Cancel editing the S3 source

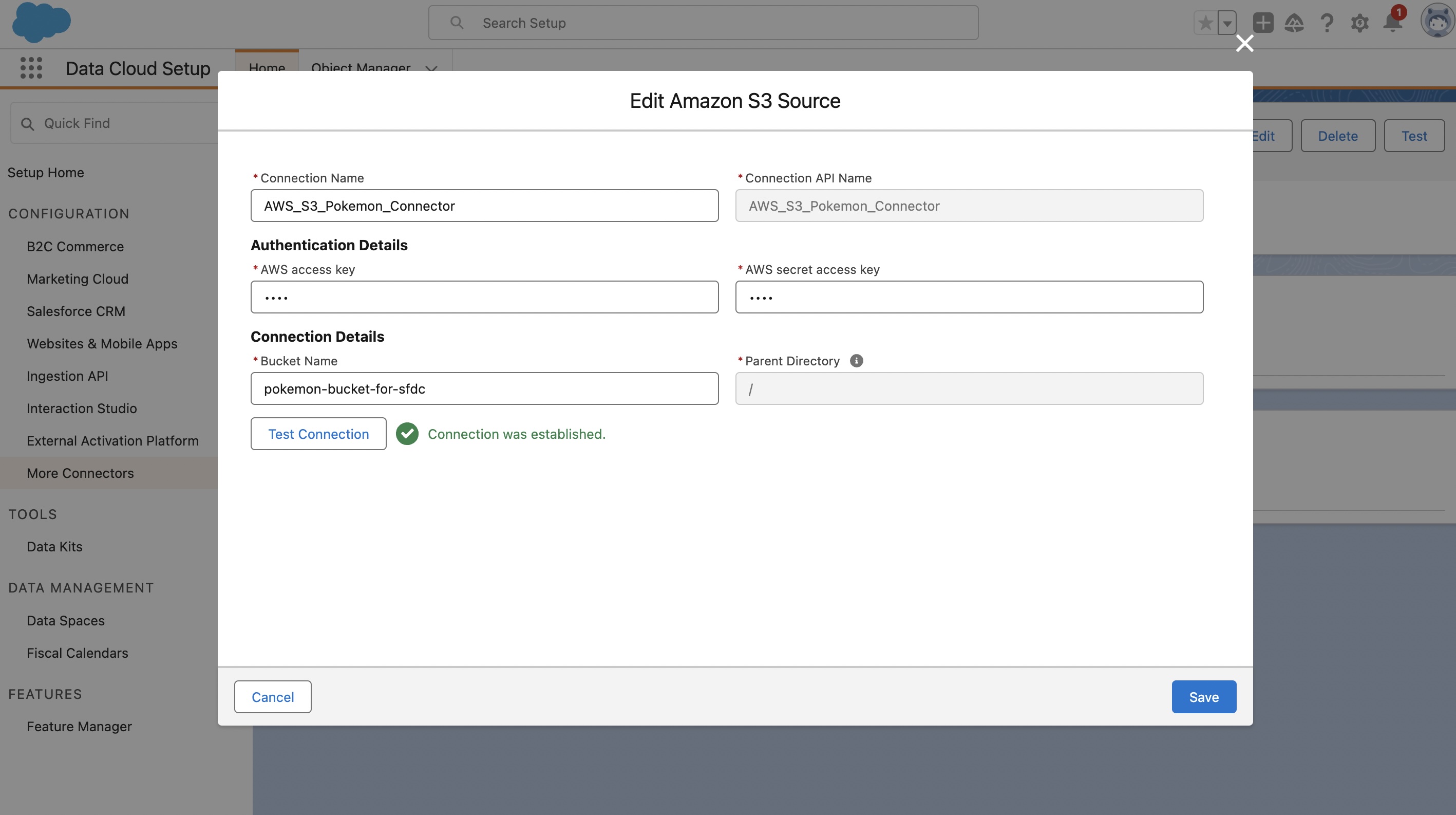272,697
